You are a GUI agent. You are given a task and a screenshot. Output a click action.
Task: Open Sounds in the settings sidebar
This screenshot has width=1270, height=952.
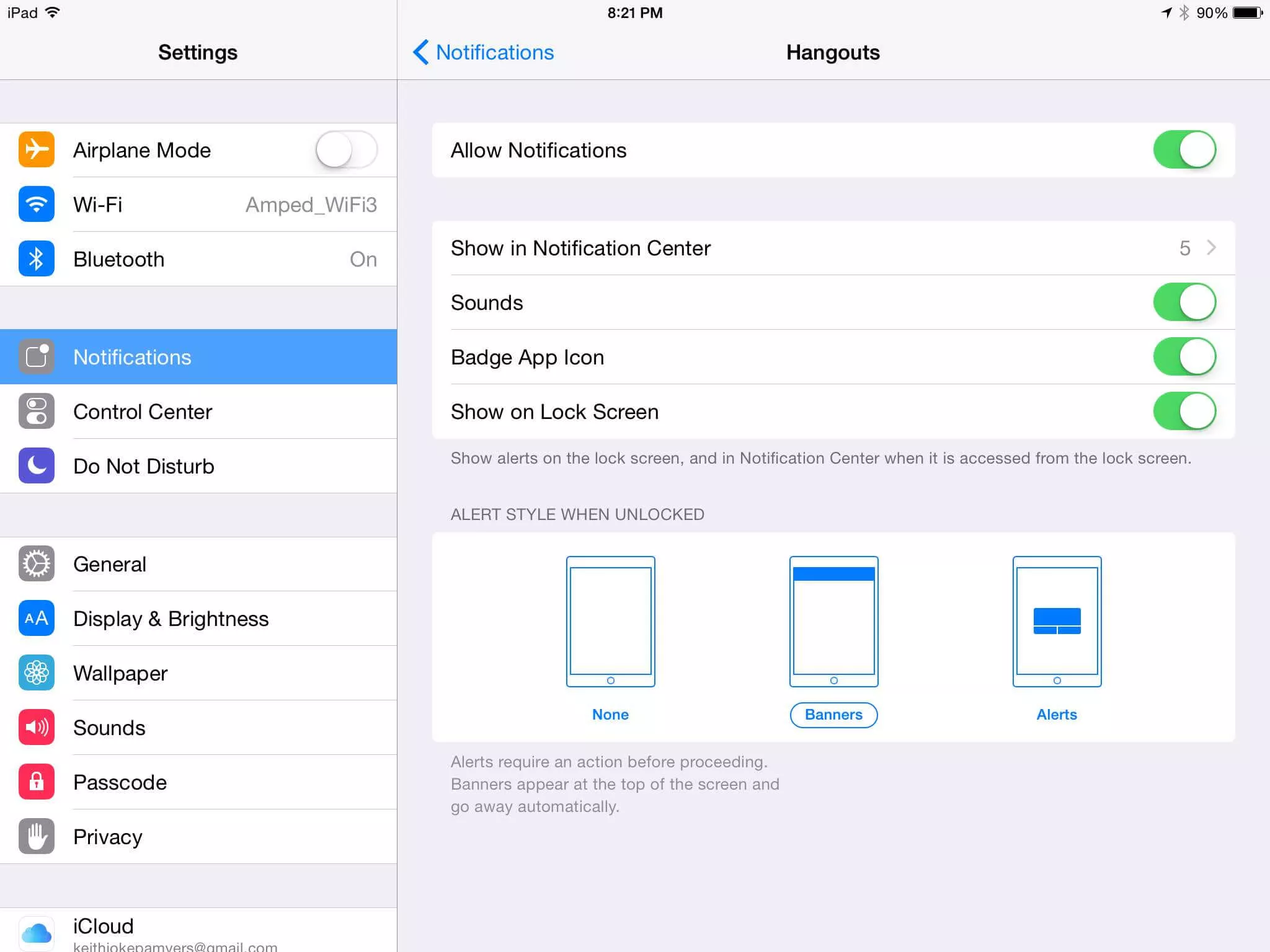click(109, 728)
